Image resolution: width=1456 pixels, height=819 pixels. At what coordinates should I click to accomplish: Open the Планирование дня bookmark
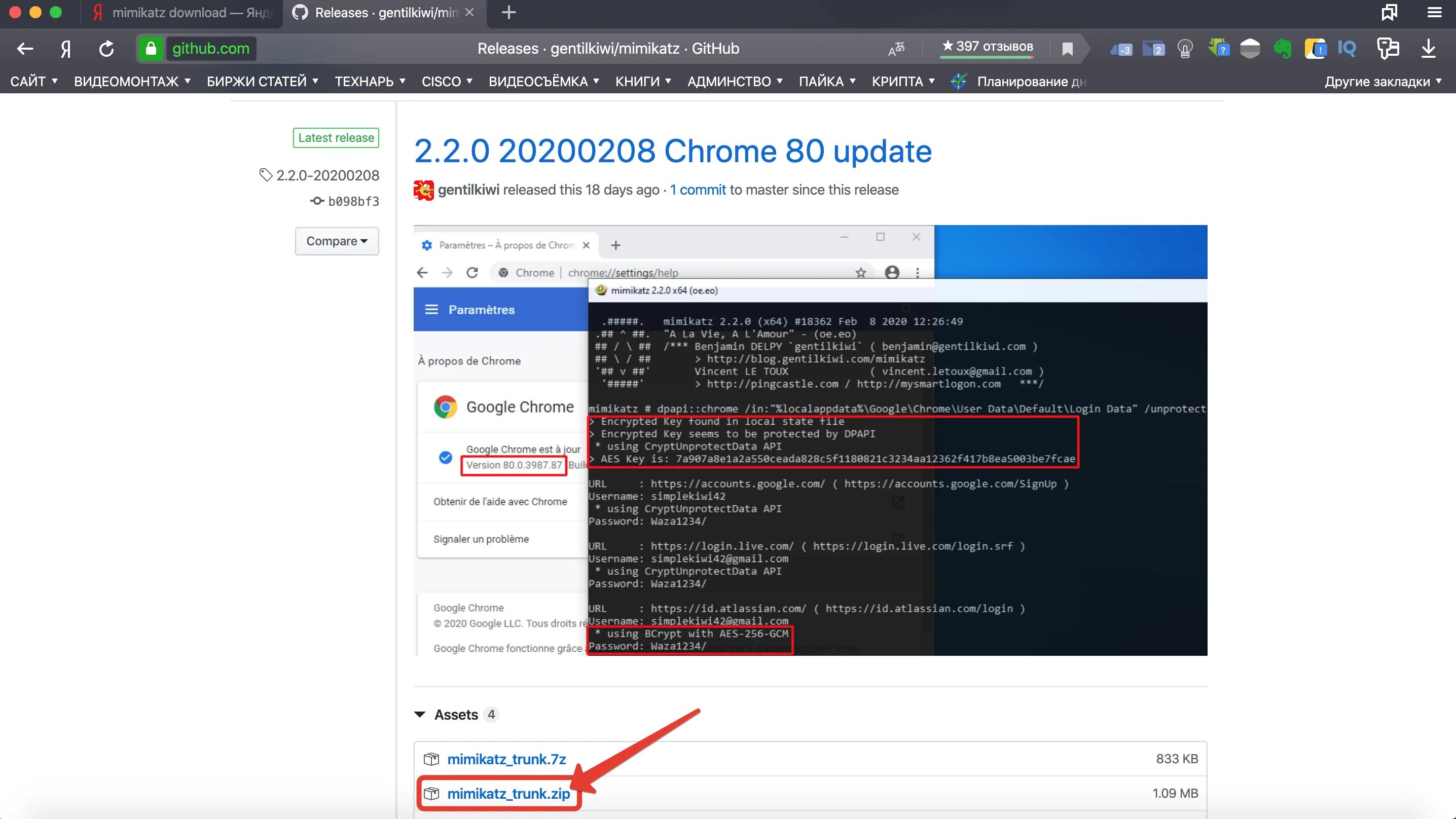(x=1018, y=82)
